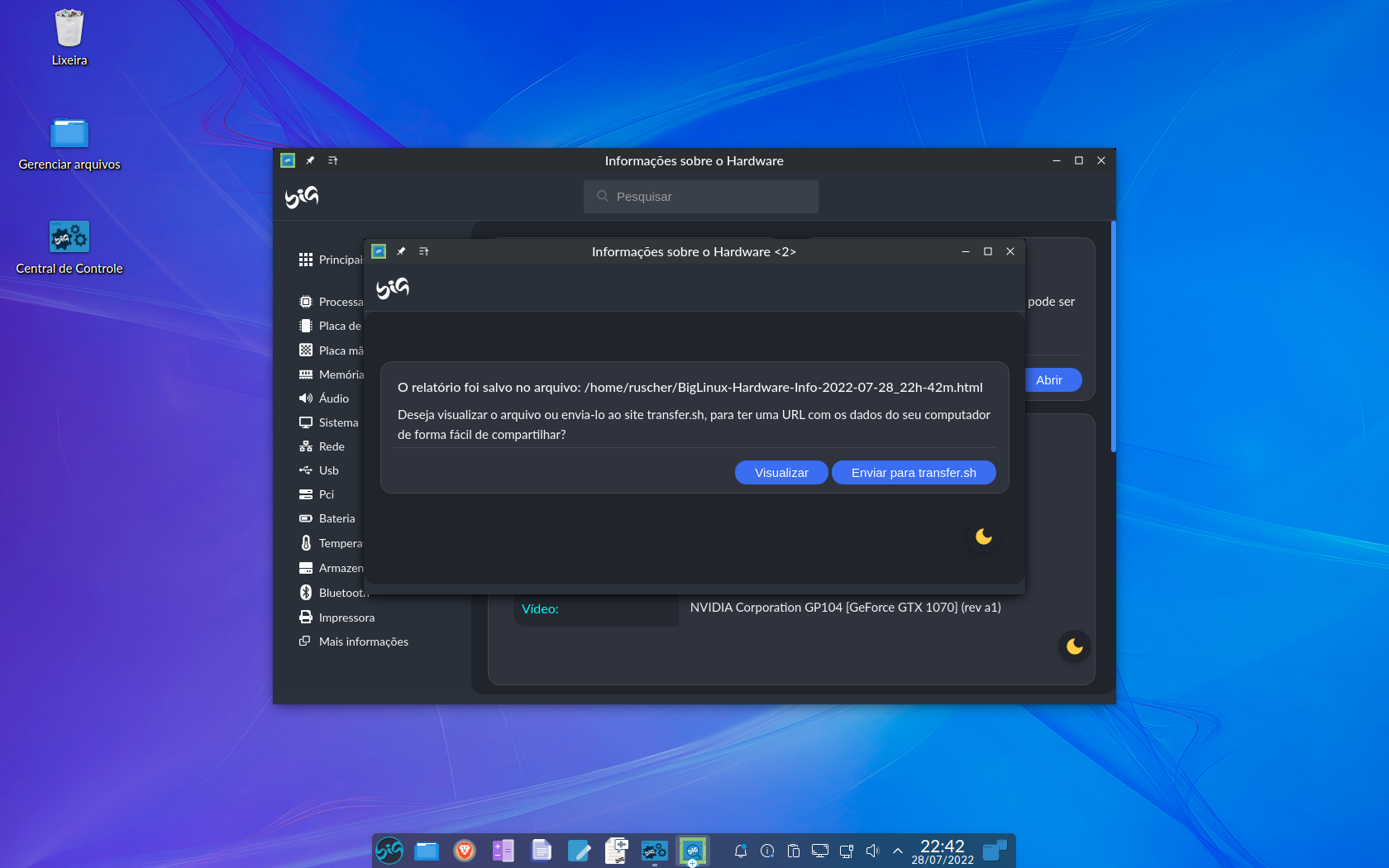
Task: Click the Visualizar button
Action: [780, 472]
